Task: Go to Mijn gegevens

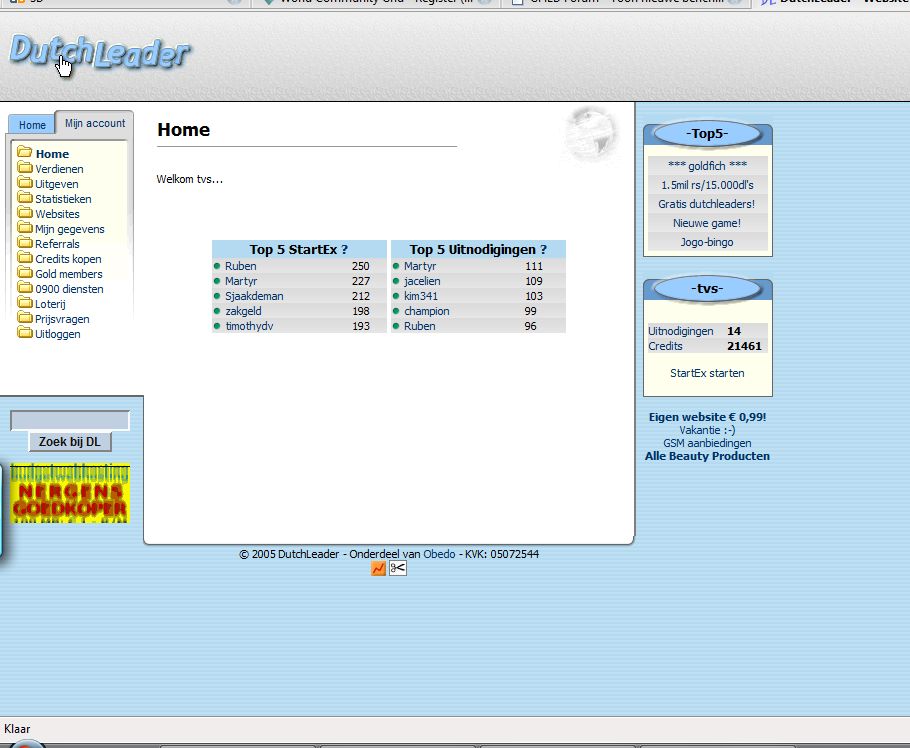Action: (x=70, y=229)
